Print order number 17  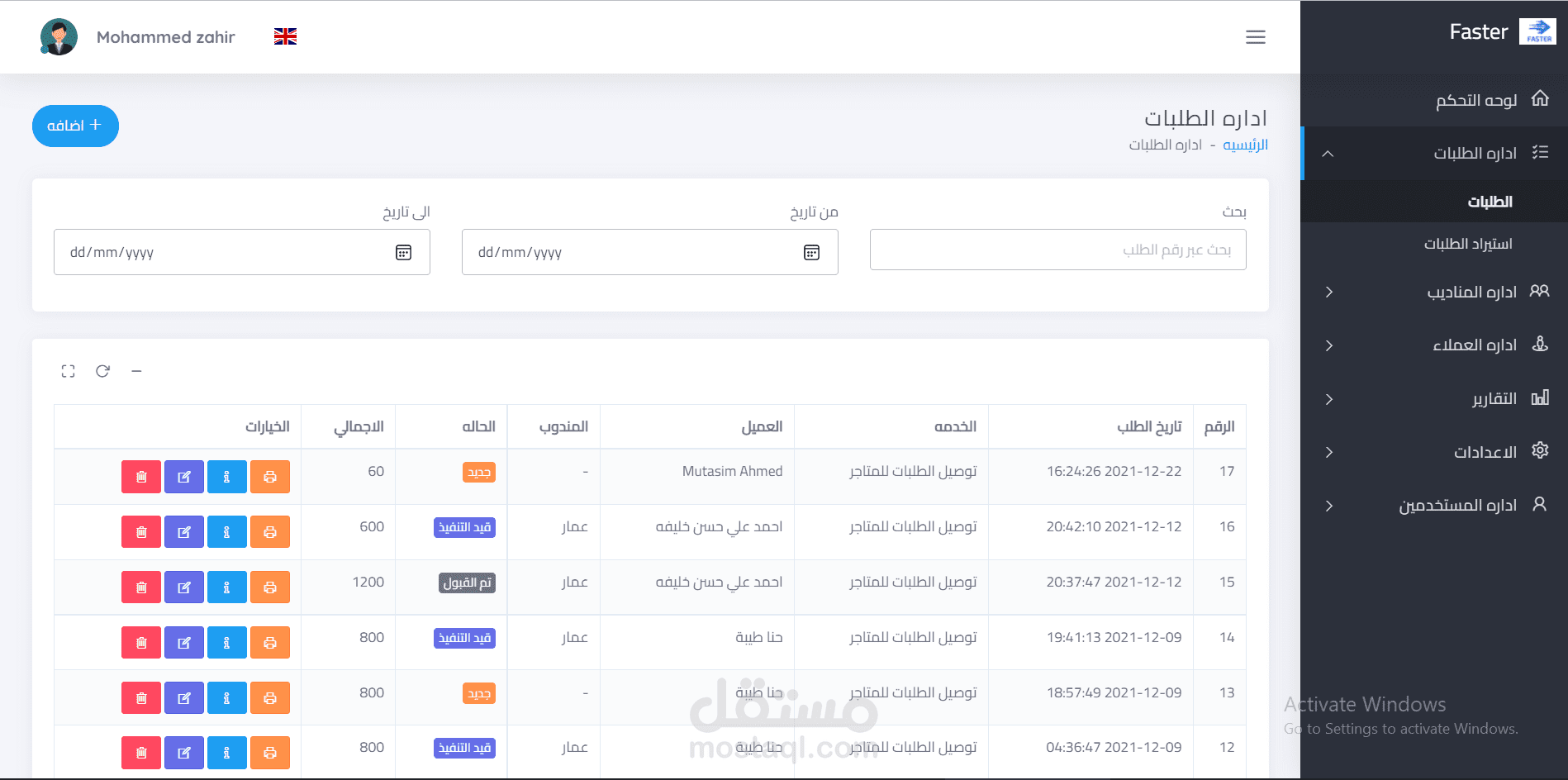pos(270,477)
